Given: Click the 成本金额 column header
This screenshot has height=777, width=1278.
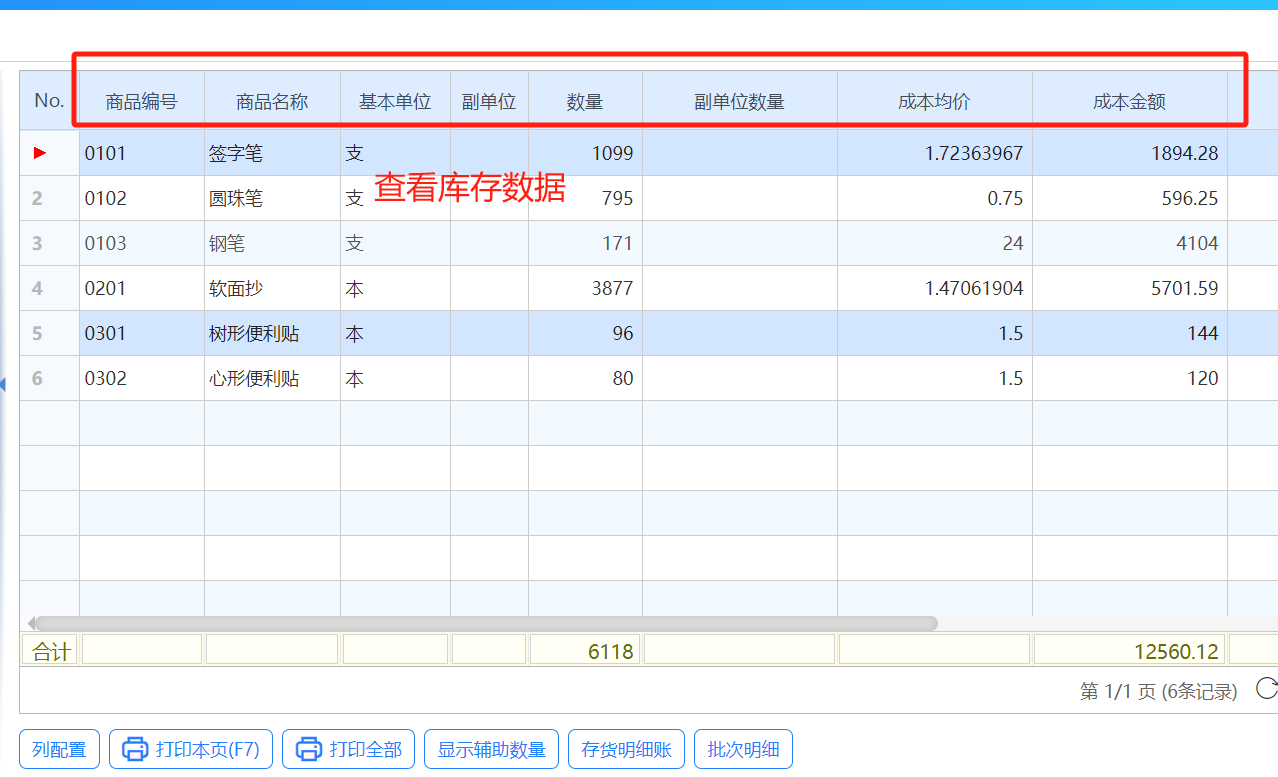Looking at the screenshot, I should point(1129,101).
